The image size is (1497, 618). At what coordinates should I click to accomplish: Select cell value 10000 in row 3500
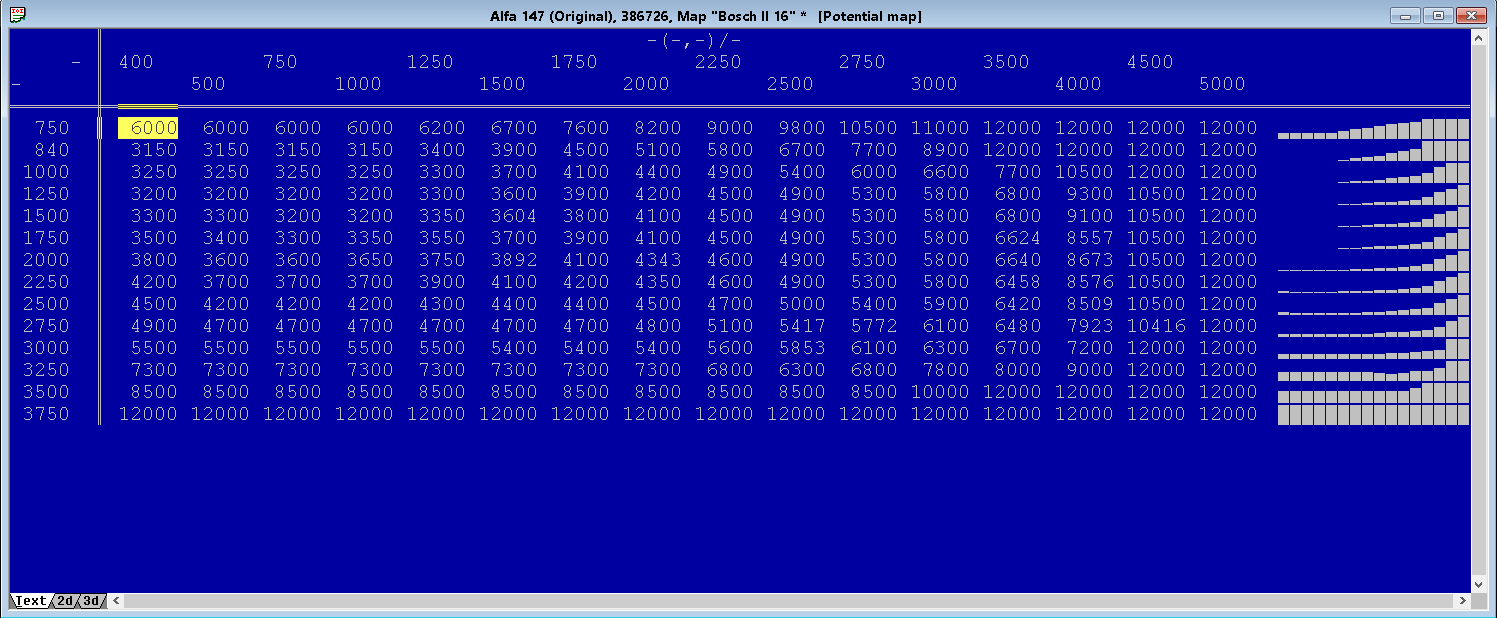tap(941, 392)
